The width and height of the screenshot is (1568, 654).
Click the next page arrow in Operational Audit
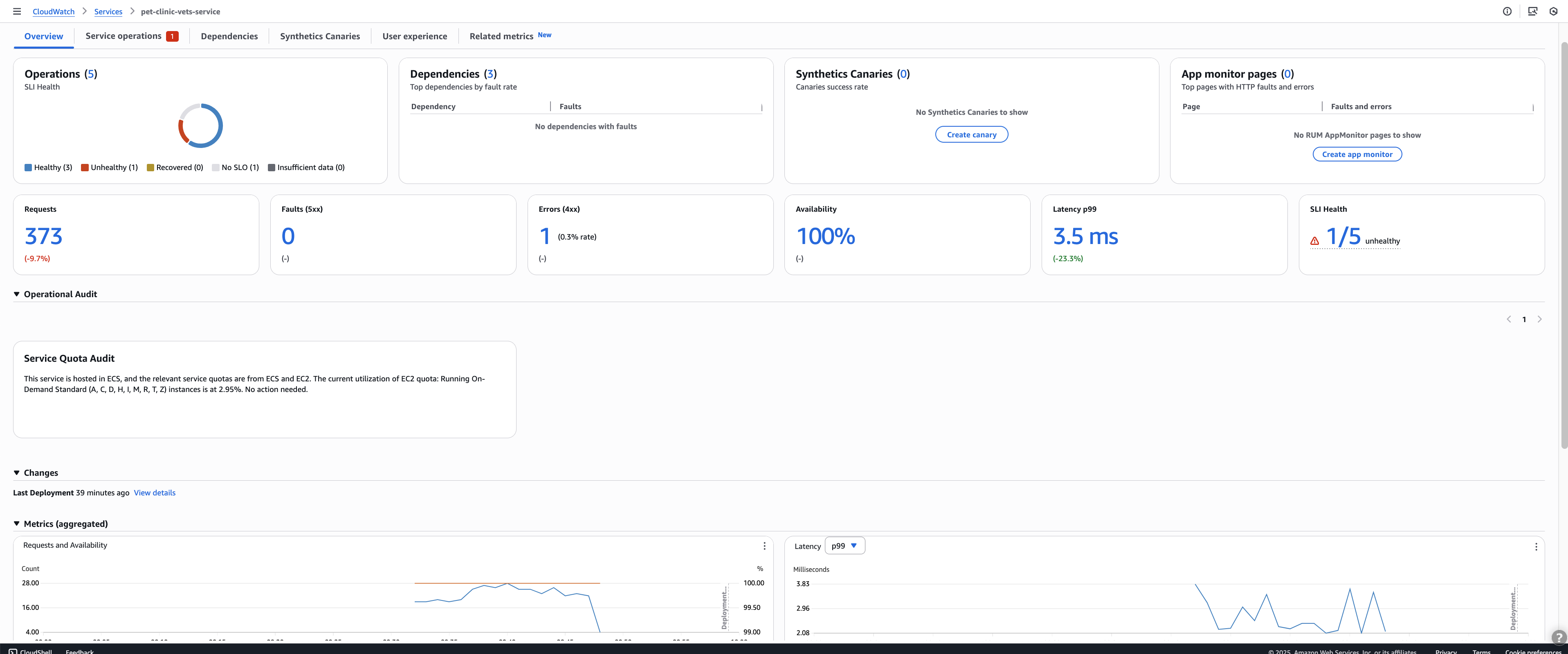point(1540,319)
